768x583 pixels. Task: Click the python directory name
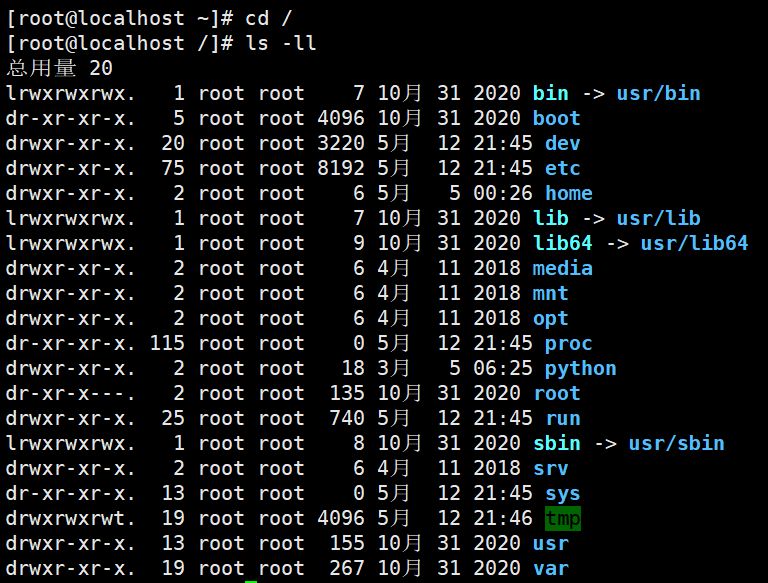pos(580,369)
